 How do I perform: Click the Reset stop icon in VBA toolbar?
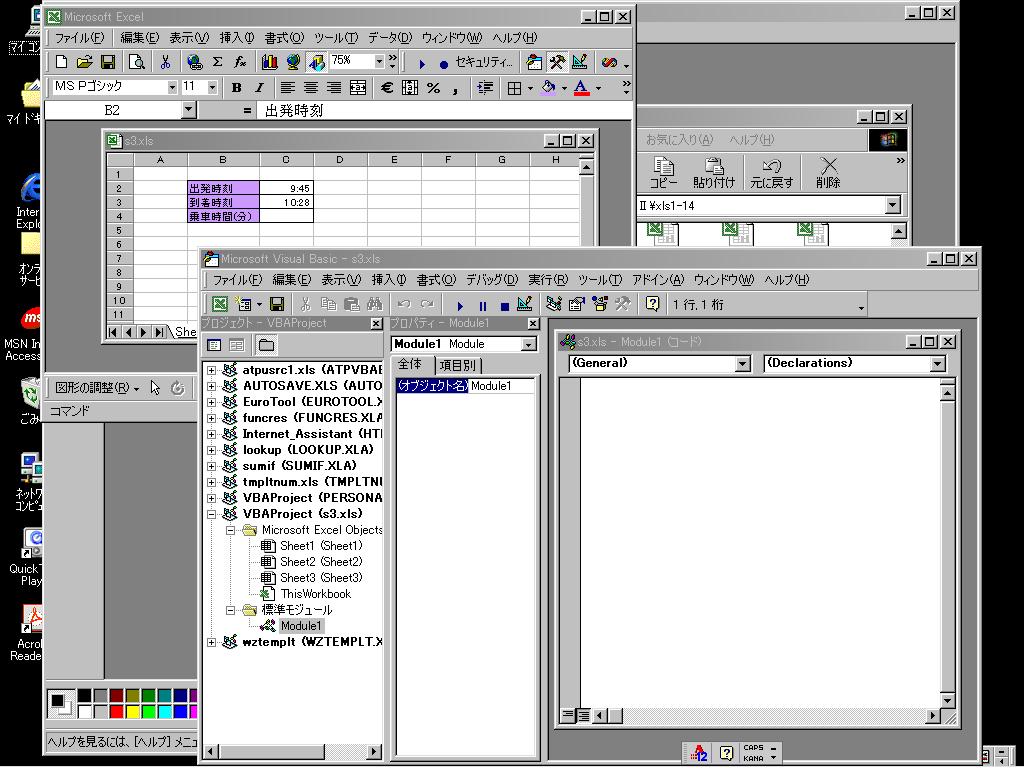(x=504, y=305)
